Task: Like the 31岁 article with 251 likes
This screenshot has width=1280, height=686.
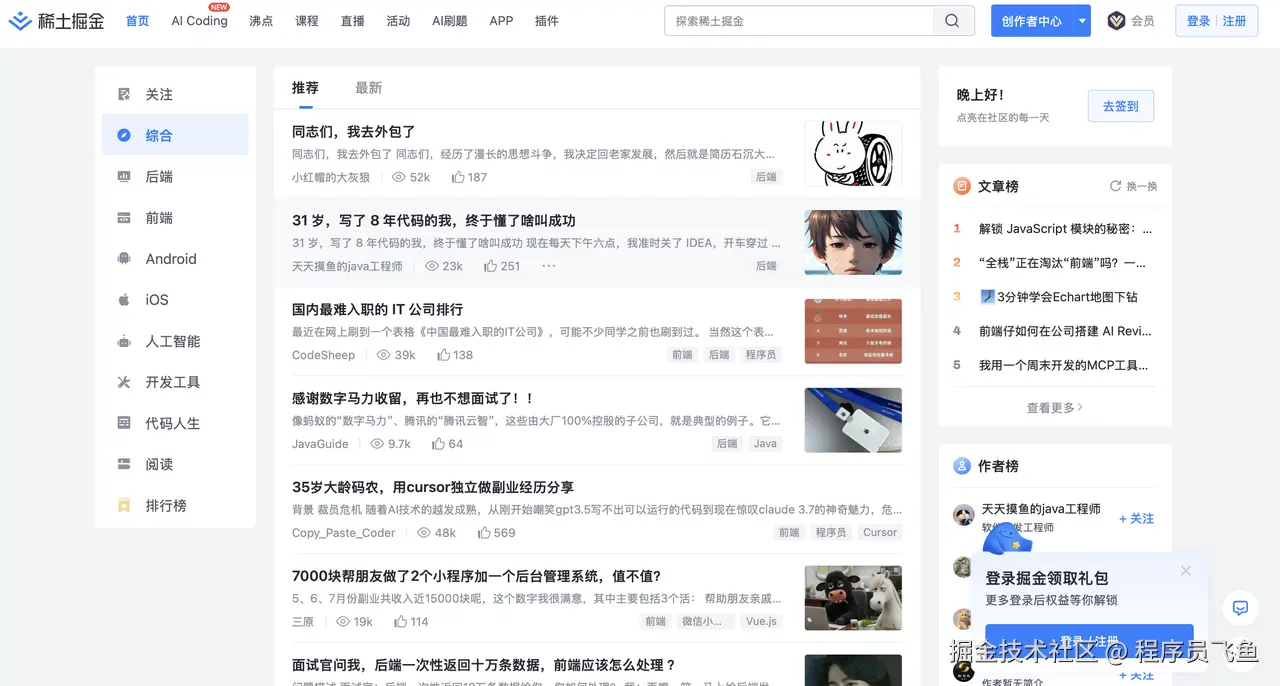Action: click(x=502, y=266)
